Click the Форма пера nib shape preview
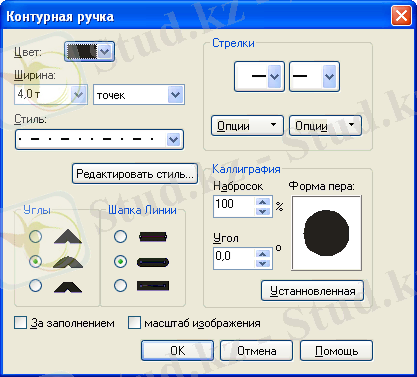Image resolution: width=417 pixels, height=377 pixels. point(327,233)
